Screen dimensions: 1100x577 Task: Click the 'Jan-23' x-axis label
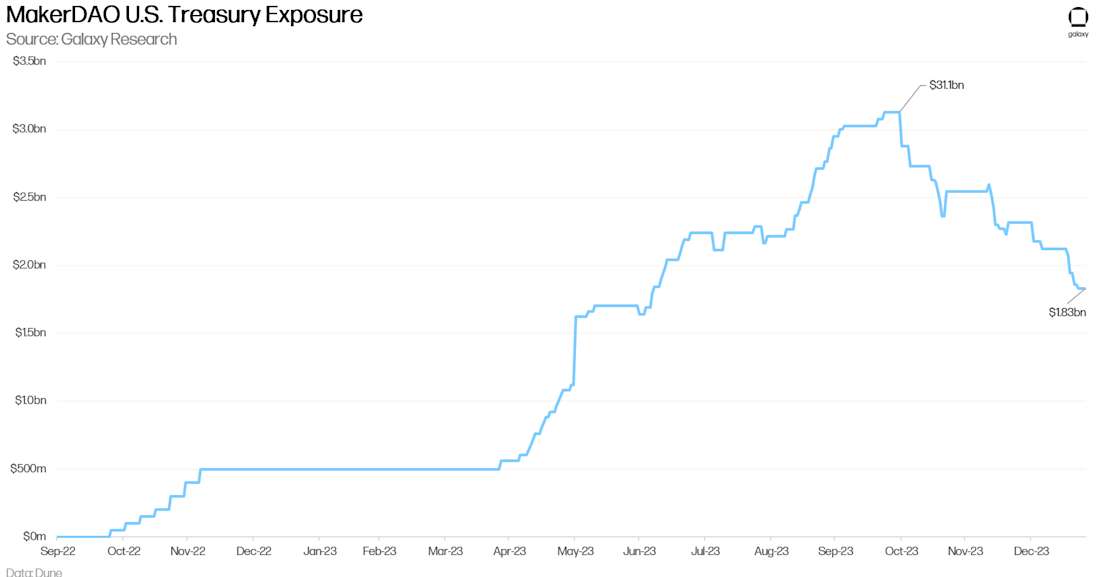320,552
